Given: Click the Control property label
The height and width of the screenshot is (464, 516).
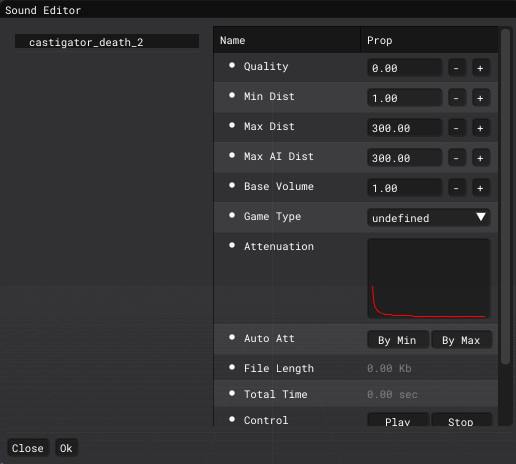Looking at the screenshot, I should [x=266, y=420].
